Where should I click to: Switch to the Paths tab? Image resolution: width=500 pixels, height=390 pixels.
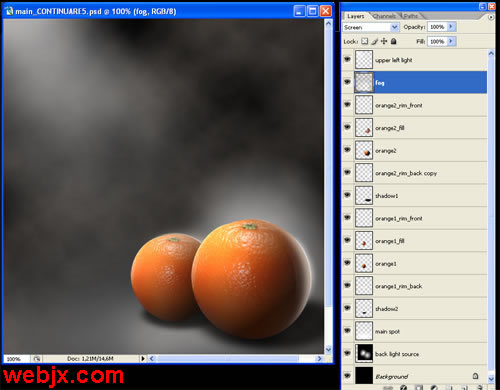[x=410, y=16]
